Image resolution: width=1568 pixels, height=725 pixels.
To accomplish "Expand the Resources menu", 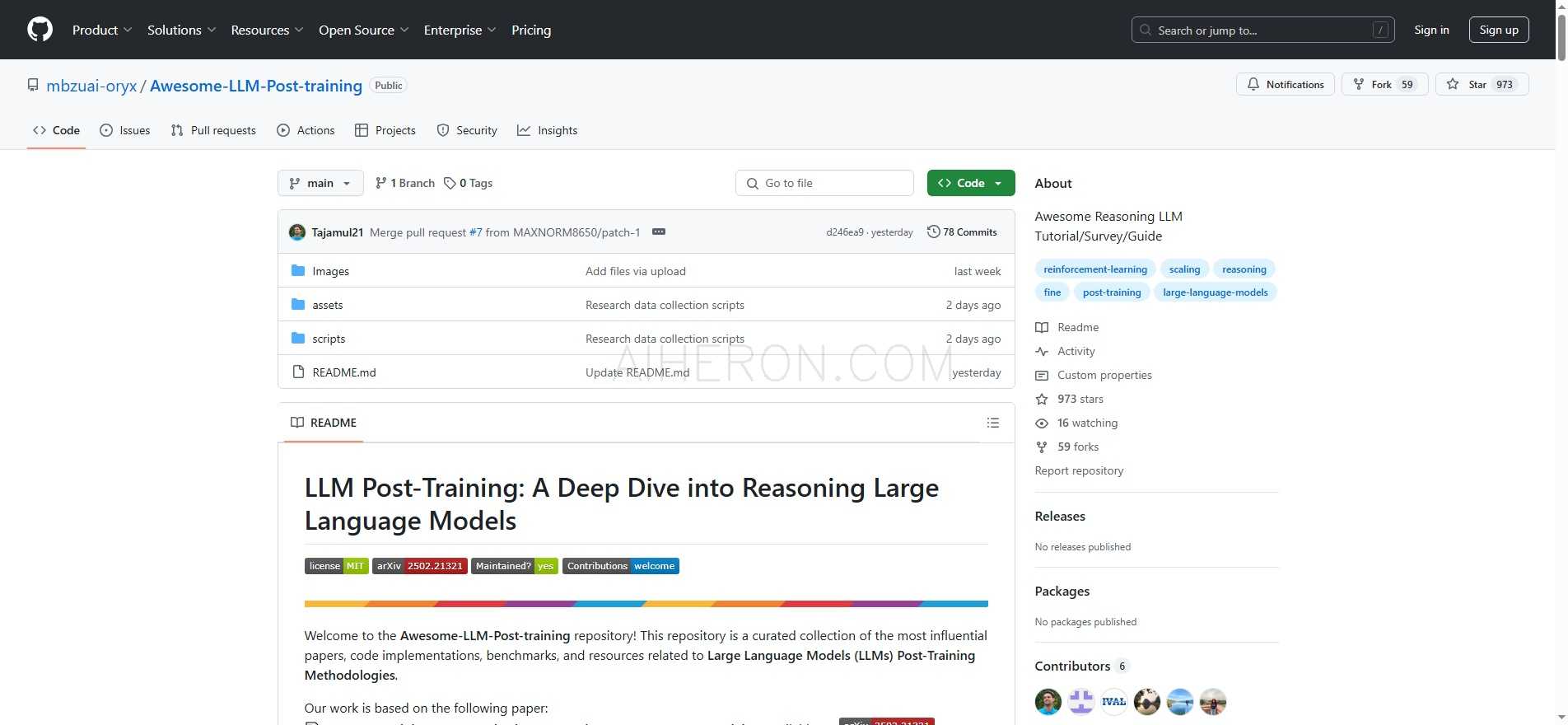I will (x=267, y=30).
